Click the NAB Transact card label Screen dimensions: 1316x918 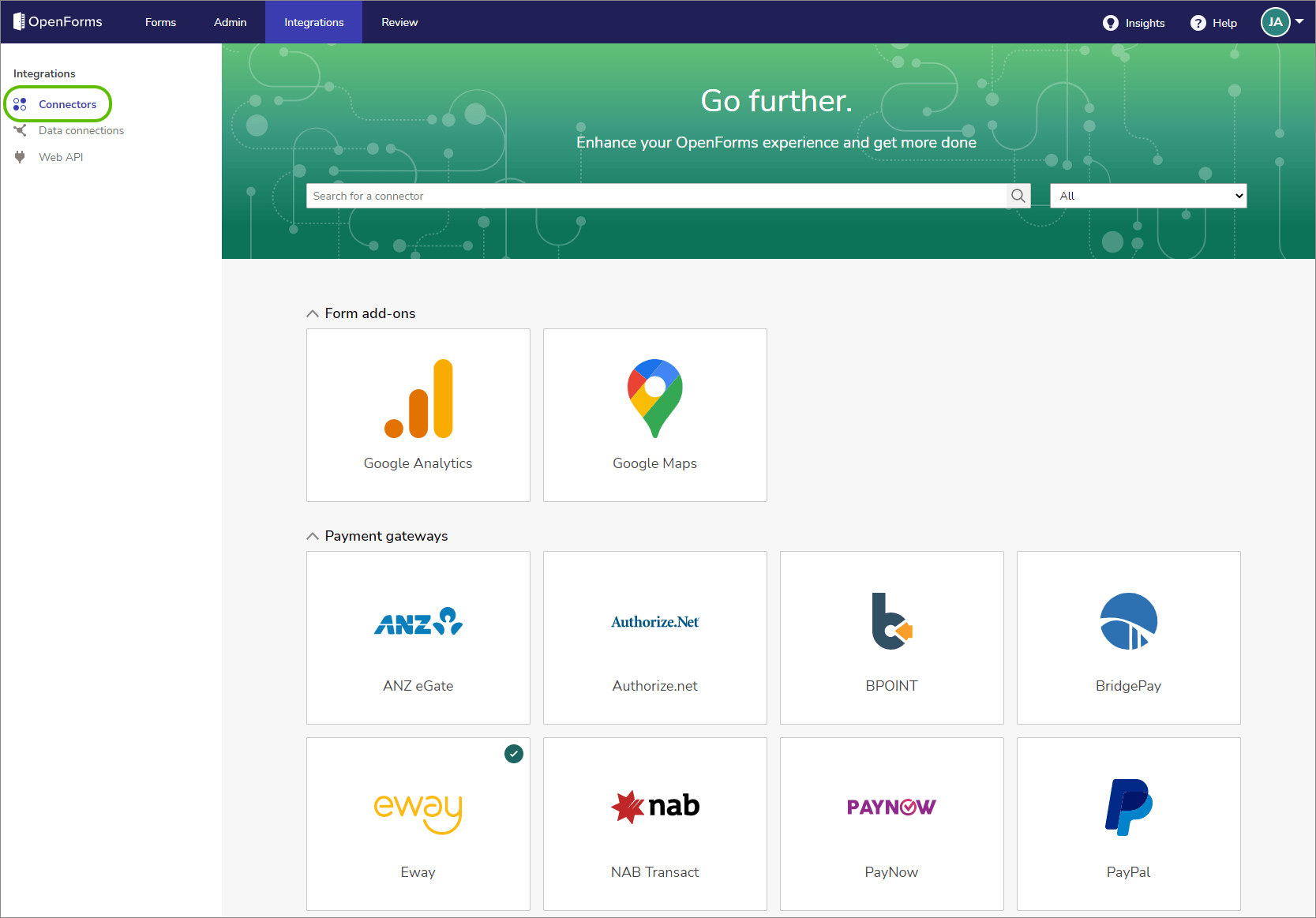(x=655, y=872)
